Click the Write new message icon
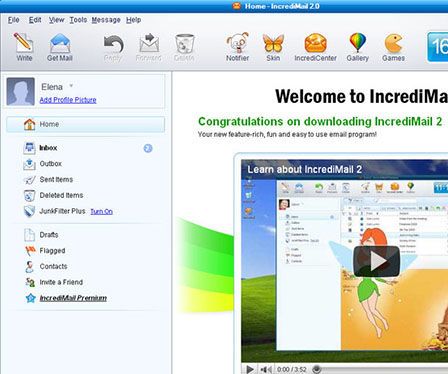The image size is (448, 374). (x=24, y=42)
